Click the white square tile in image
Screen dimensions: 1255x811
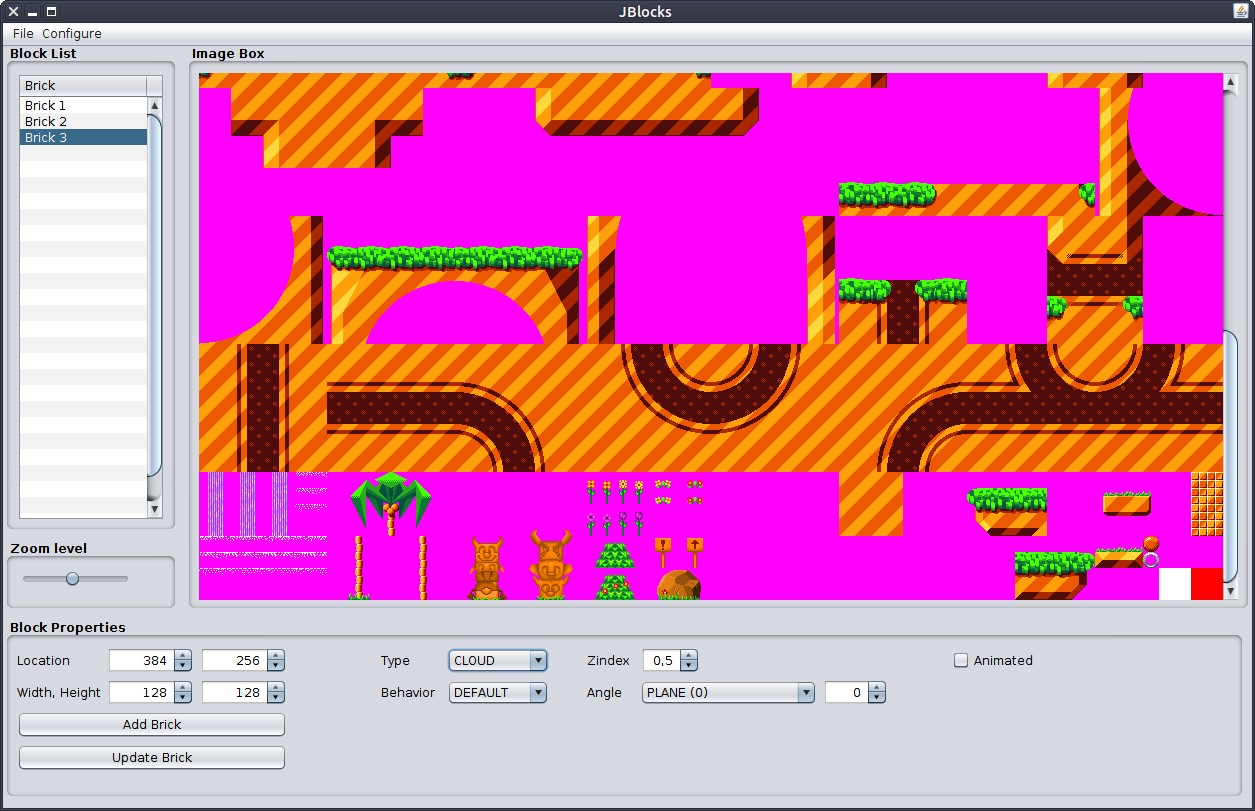tap(1175, 584)
